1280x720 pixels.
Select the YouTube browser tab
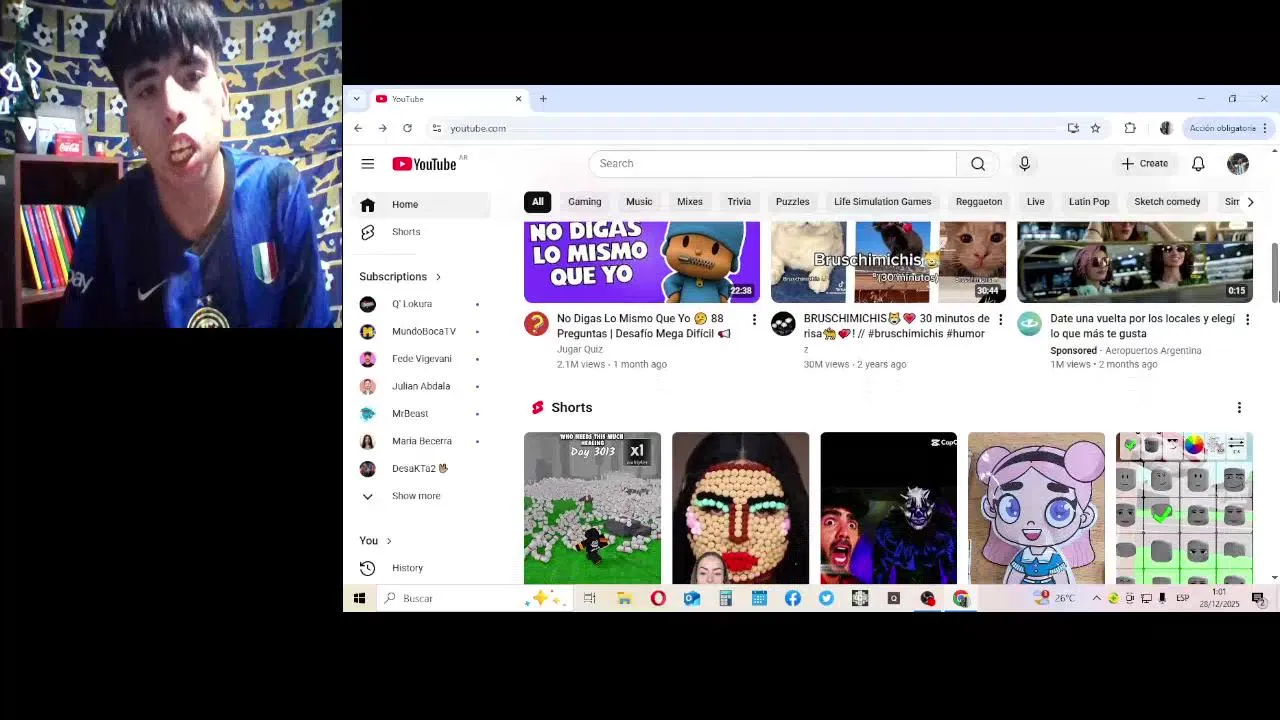point(449,99)
